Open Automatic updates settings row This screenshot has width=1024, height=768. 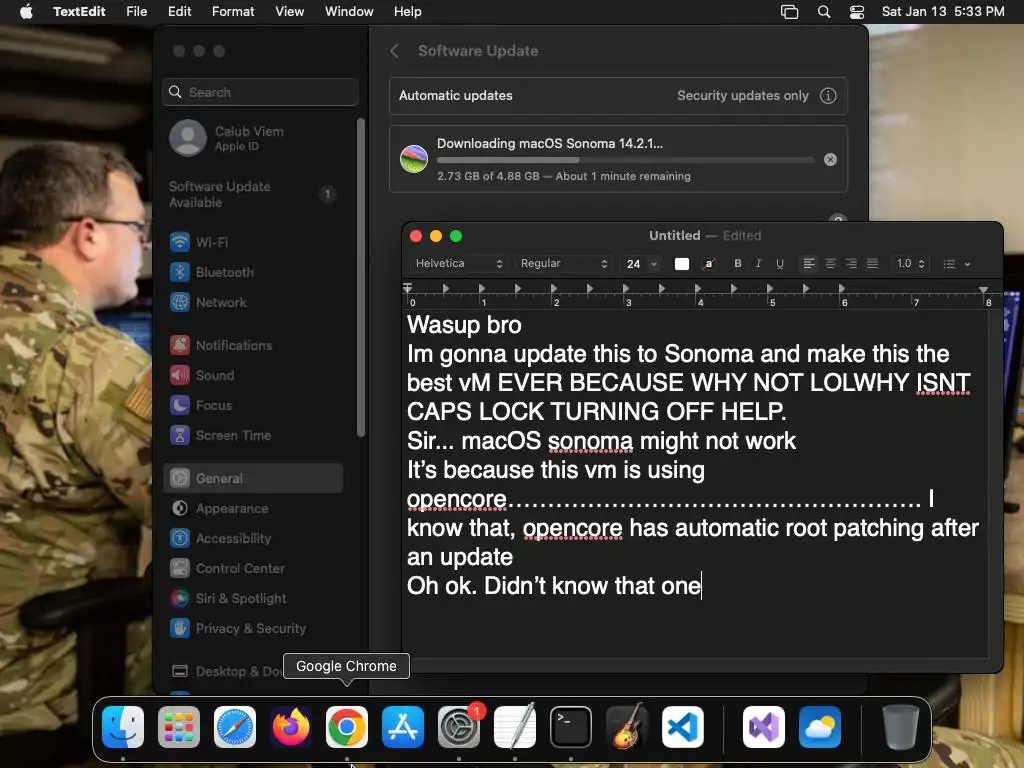pos(618,95)
